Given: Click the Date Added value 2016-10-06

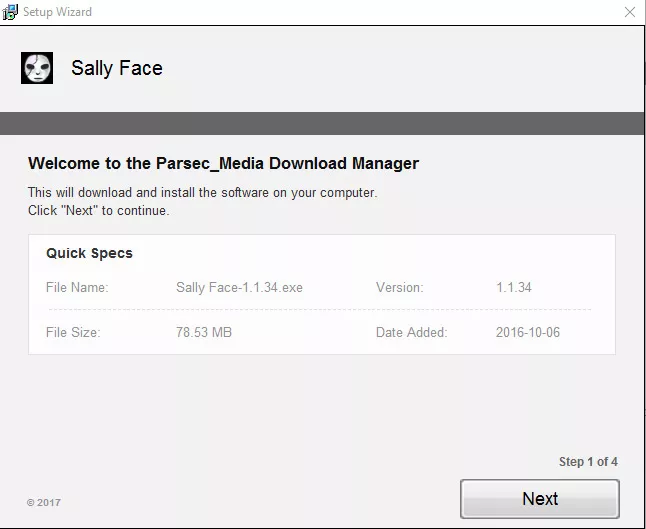Looking at the screenshot, I should (528, 332).
